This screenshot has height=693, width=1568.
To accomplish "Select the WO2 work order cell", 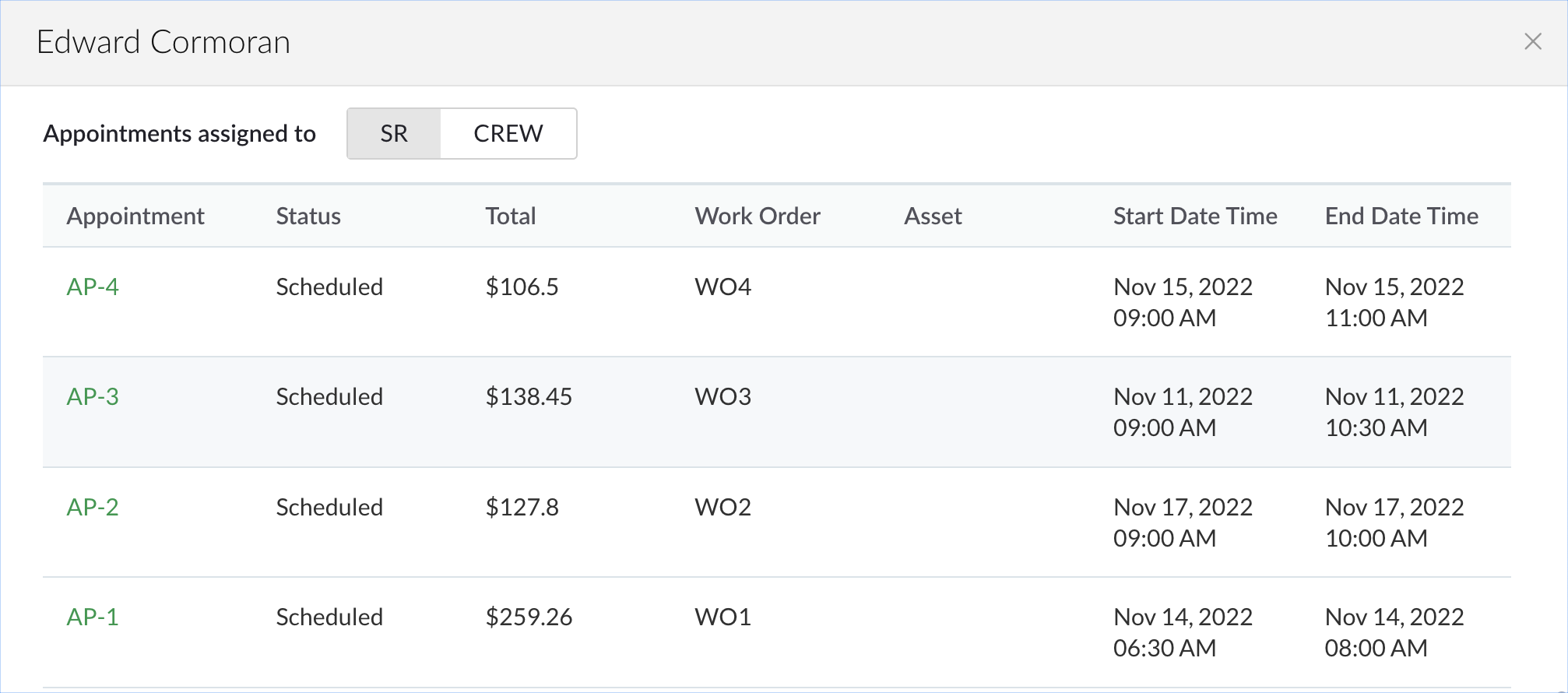I will (723, 508).
